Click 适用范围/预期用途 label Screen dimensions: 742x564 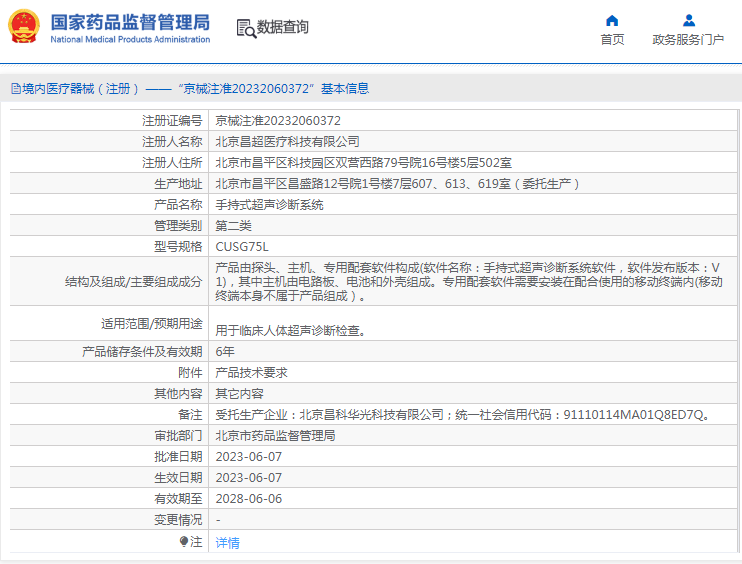[151, 324]
